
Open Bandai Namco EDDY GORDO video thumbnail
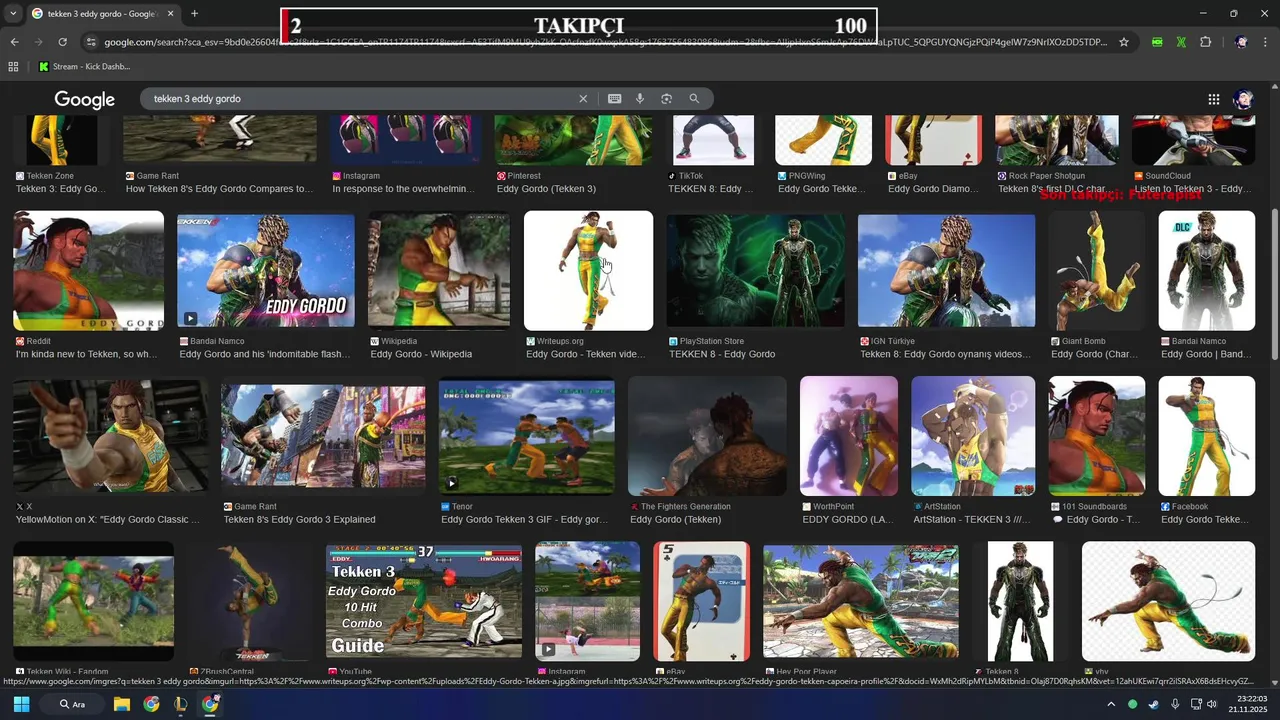[266, 270]
